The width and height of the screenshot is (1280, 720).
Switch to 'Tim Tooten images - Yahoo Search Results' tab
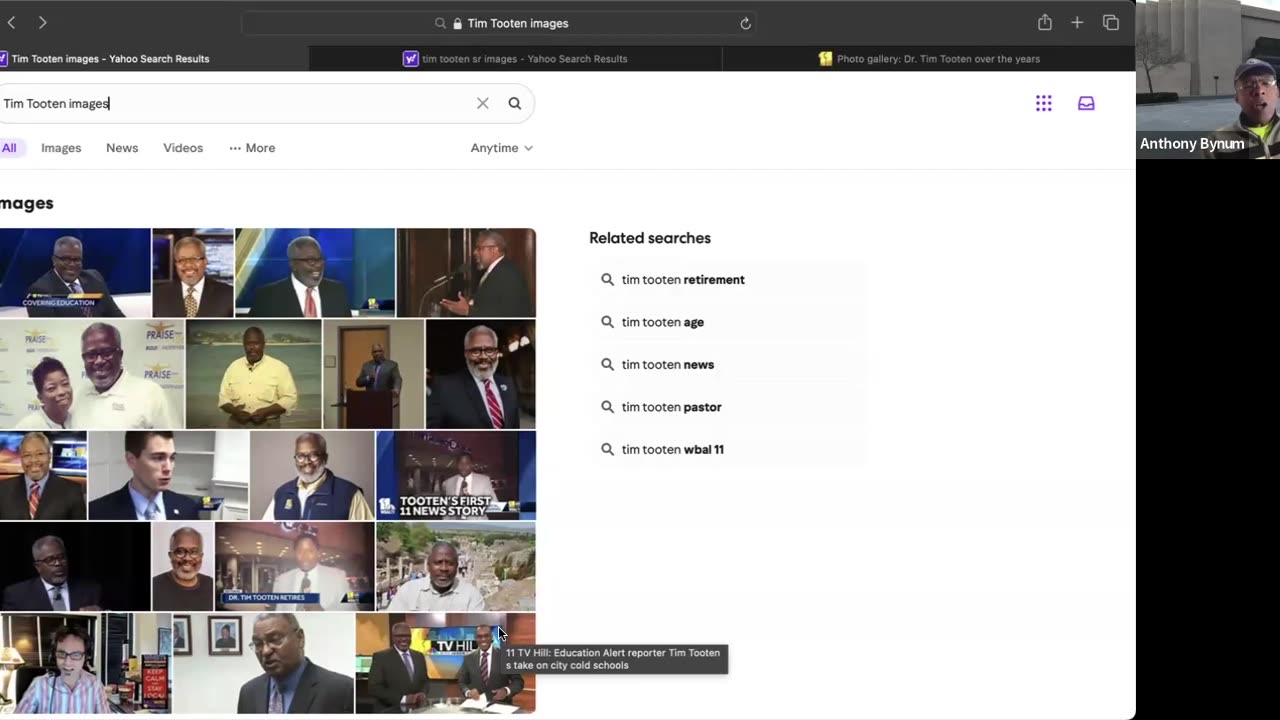[154, 59]
